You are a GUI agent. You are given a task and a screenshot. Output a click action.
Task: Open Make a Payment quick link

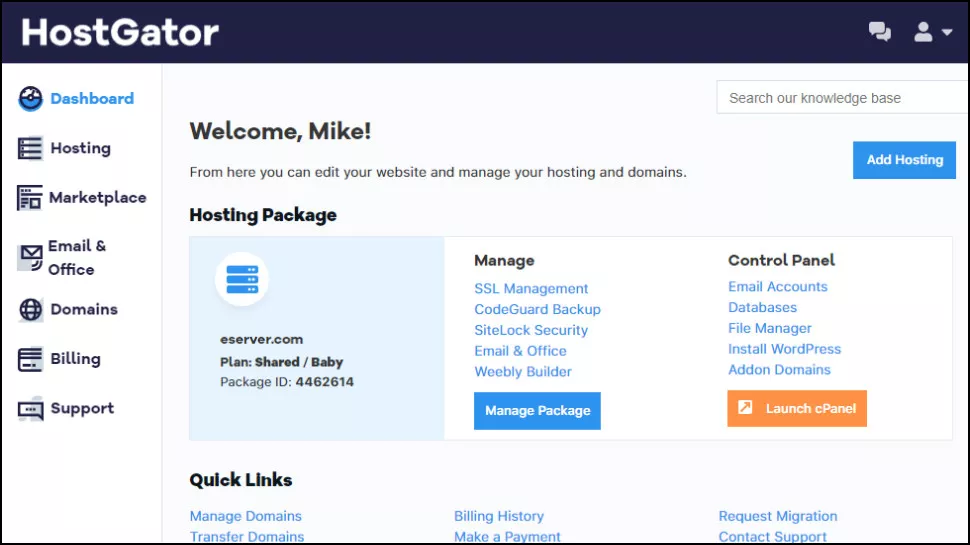(507, 536)
